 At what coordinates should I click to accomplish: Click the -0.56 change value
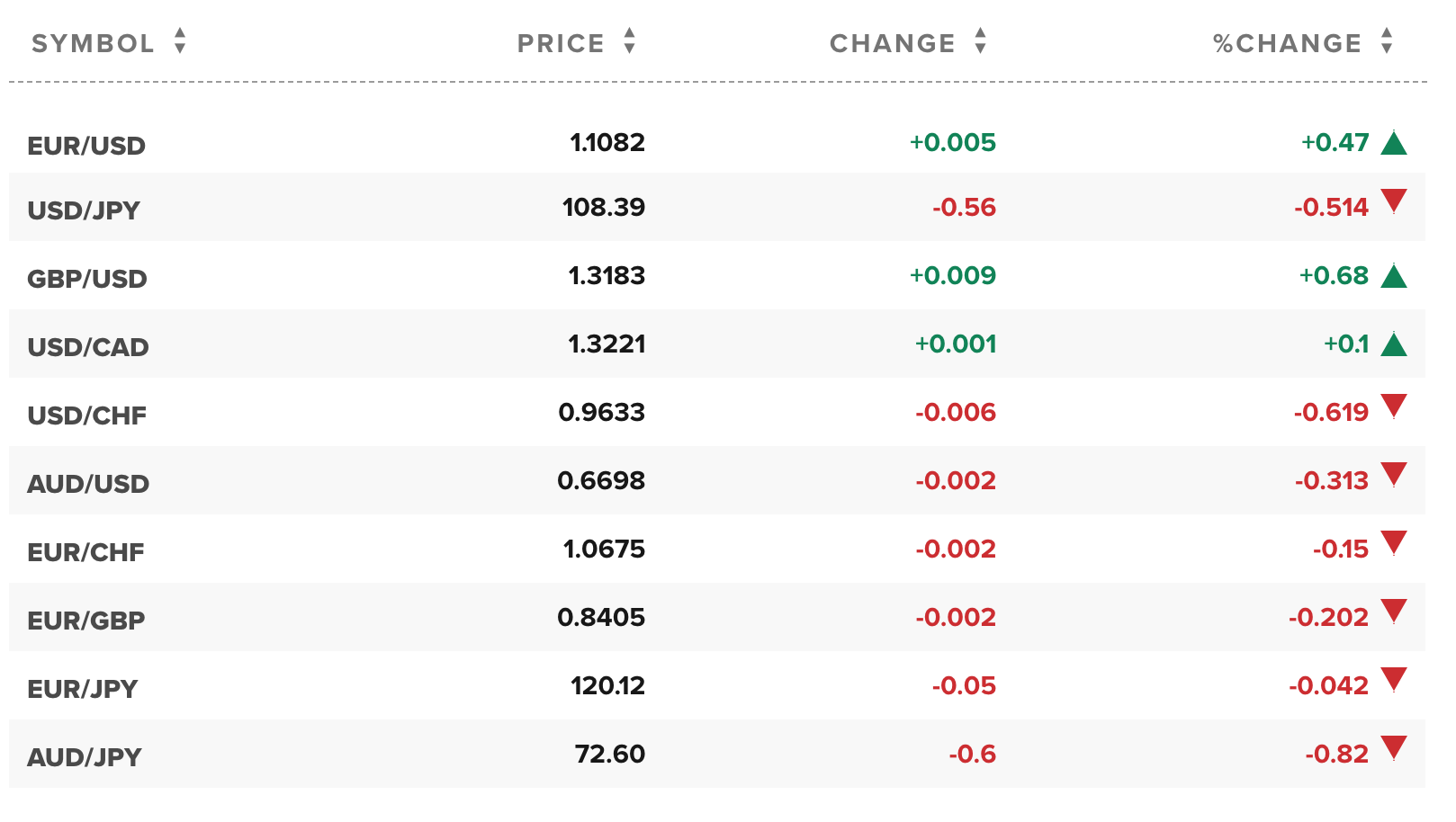pyautogui.click(x=965, y=207)
